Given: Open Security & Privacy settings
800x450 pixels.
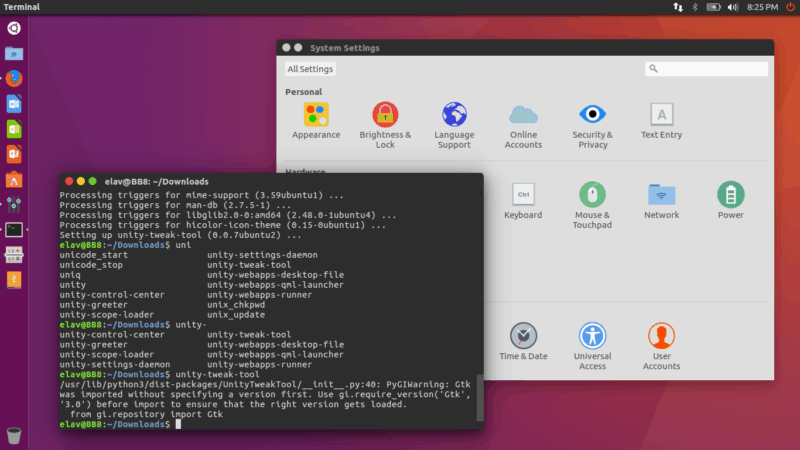Looking at the screenshot, I should coord(592,126).
